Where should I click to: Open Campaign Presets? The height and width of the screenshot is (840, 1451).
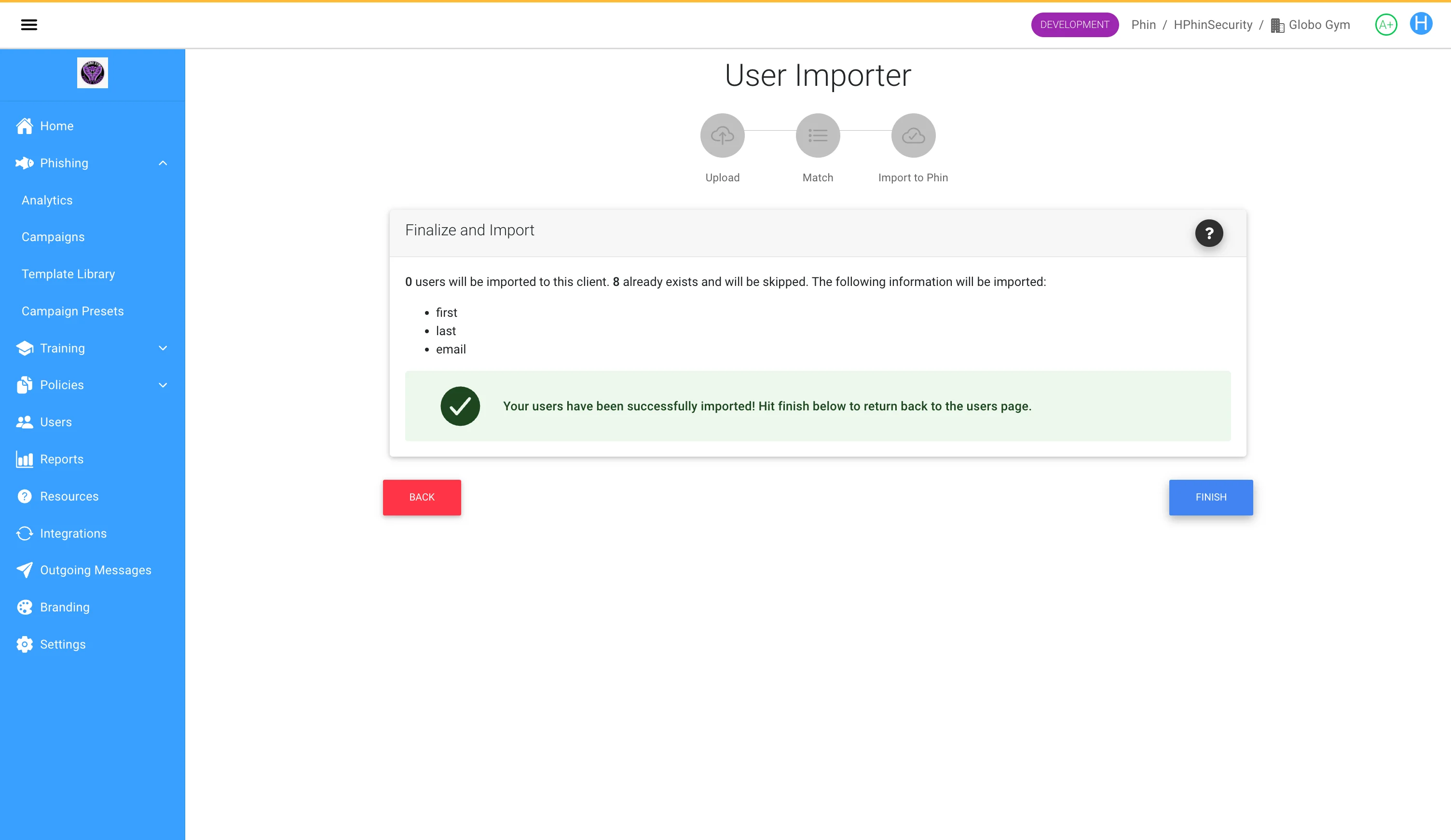click(72, 311)
